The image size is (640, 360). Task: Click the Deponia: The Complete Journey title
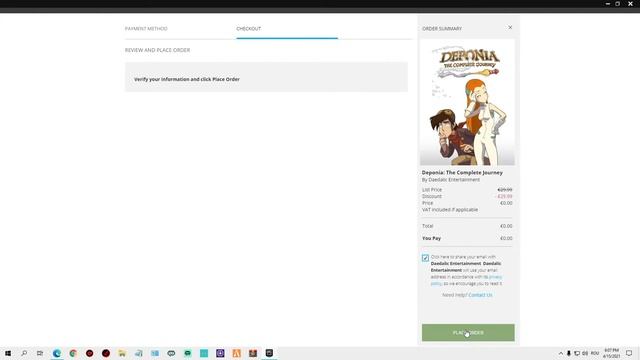click(x=462, y=173)
